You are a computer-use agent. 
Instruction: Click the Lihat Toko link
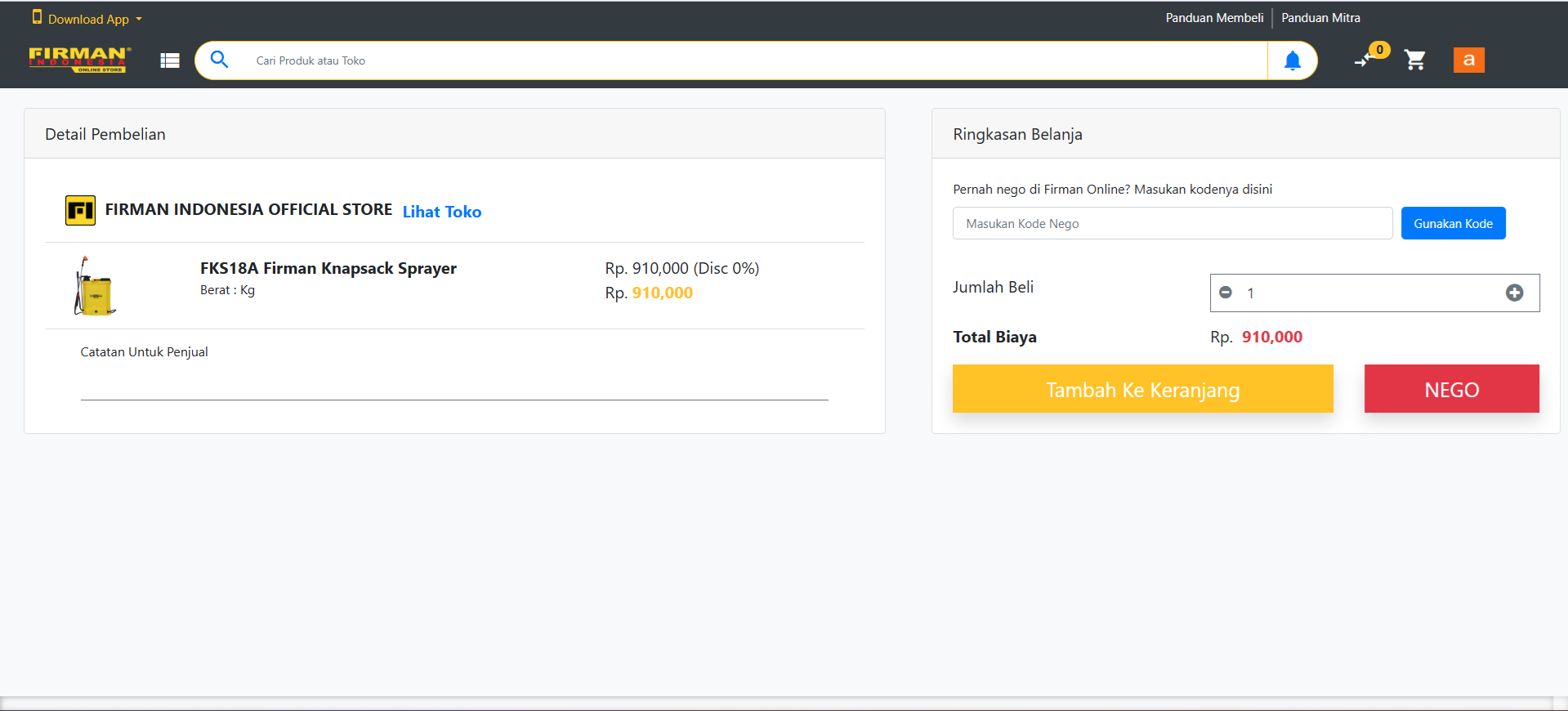(x=442, y=212)
